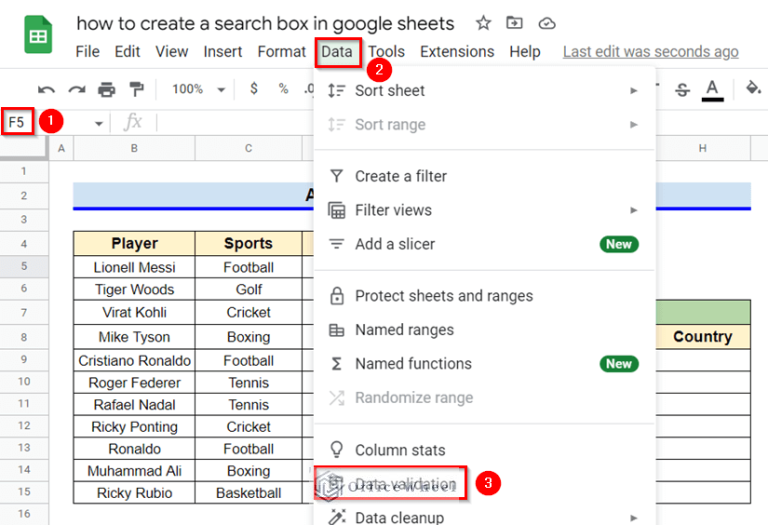Click the Paint format icon

(x=137, y=89)
